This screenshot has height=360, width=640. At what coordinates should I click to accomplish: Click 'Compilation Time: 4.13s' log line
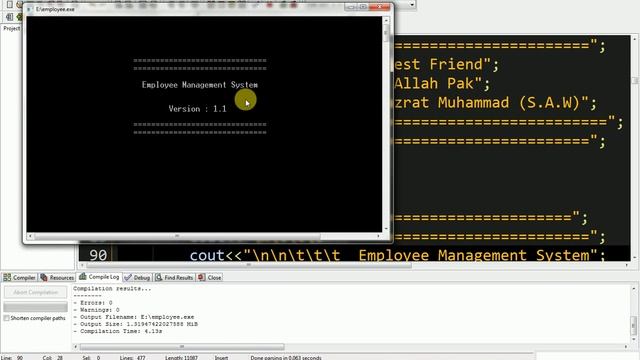coord(118,331)
